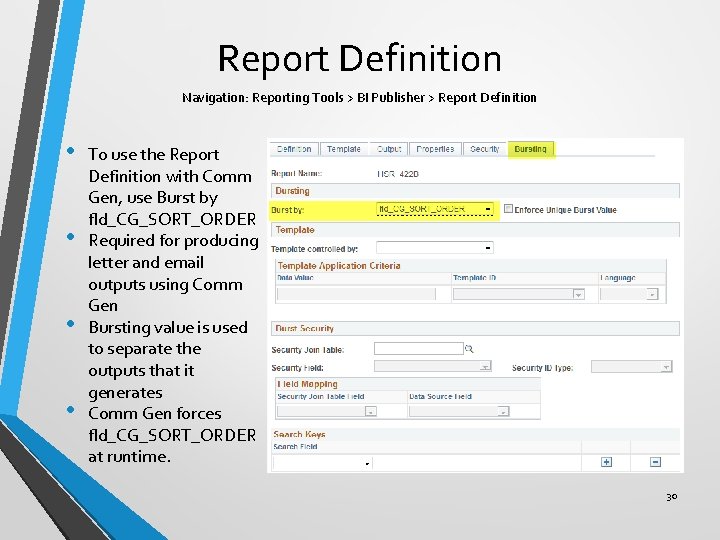Screen dimensions: 720x540
Task: Add a Search Keys row with plus
Action: [x=606, y=462]
